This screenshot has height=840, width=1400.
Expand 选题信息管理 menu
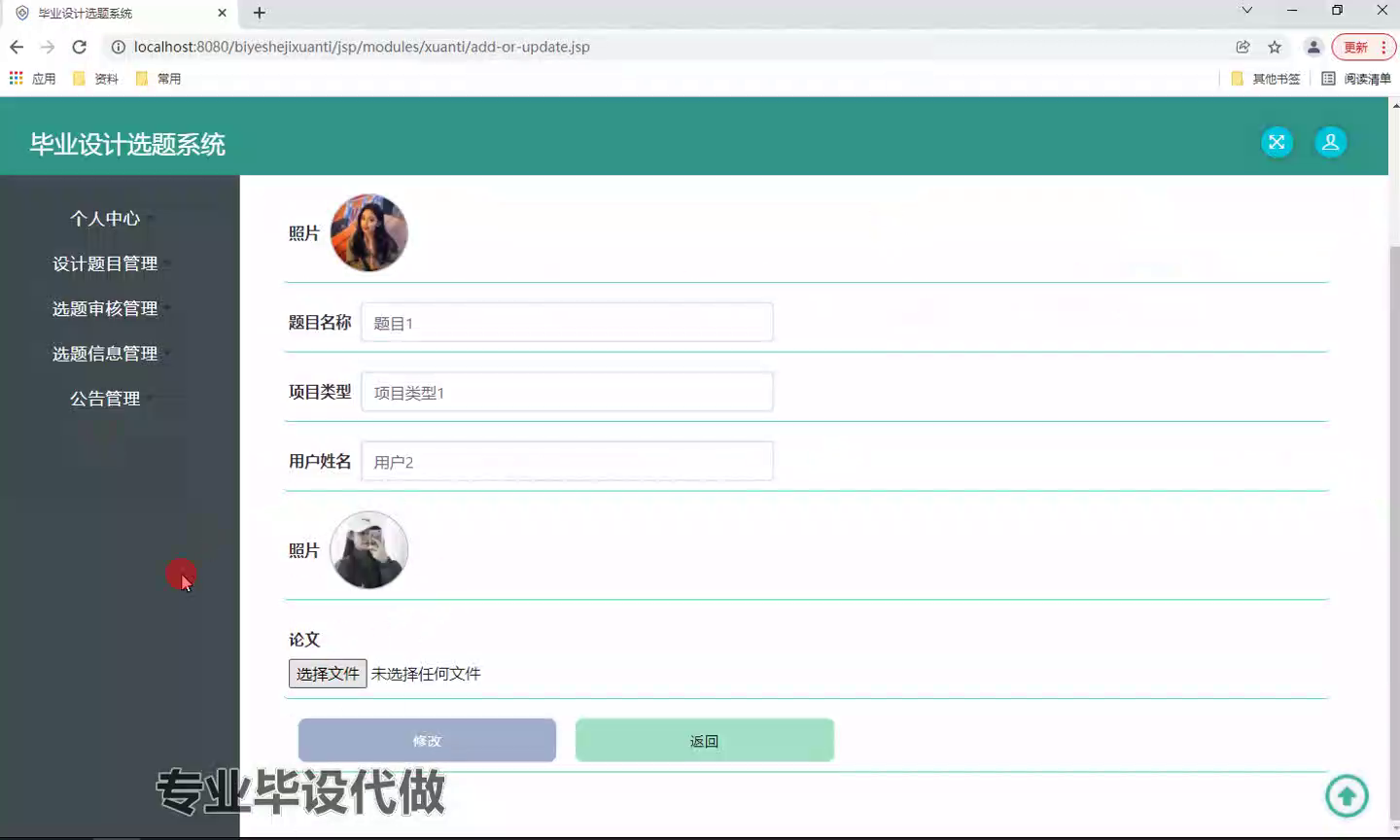click(105, 354)
